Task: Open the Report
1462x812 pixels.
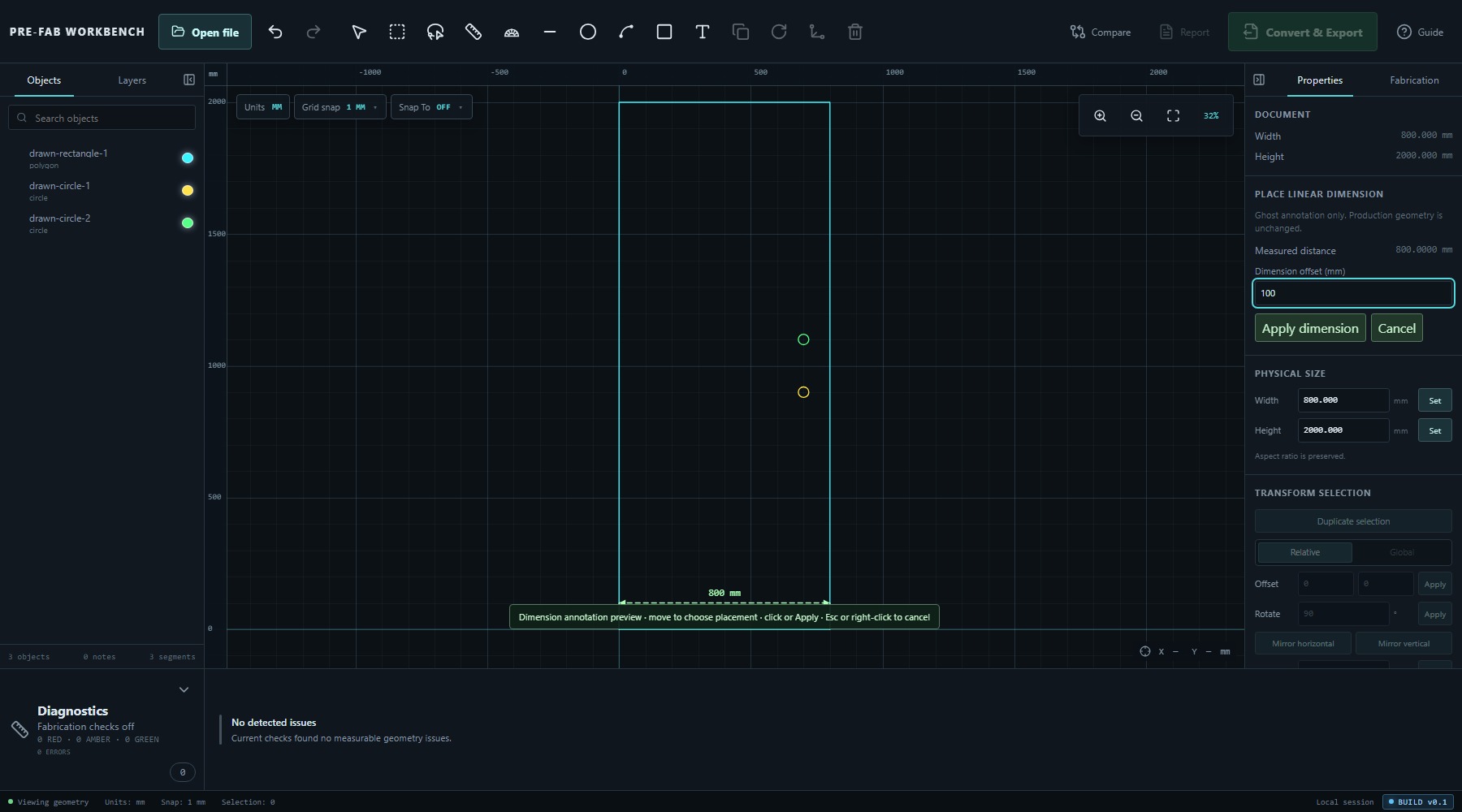Action: tap(1184, 32)
